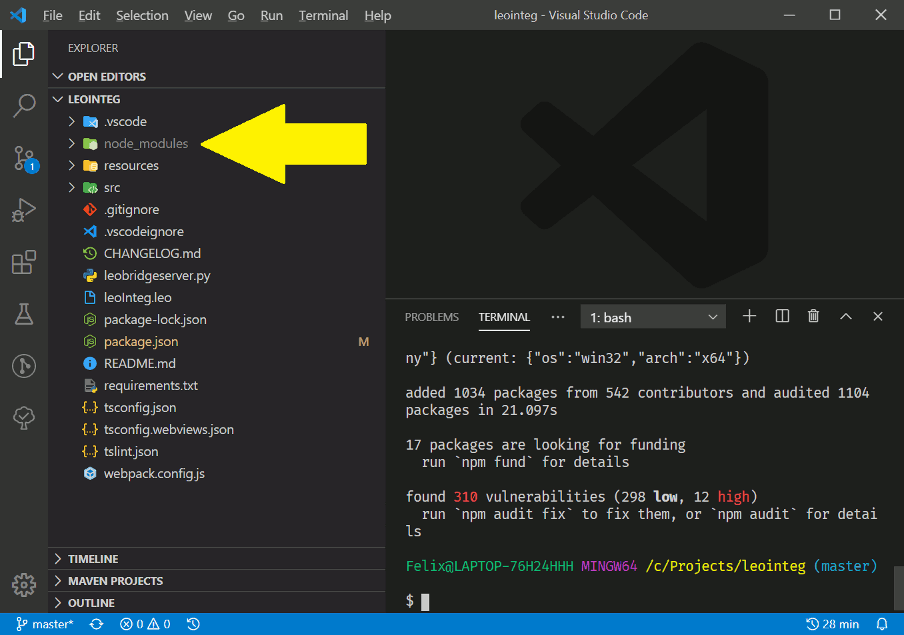Open the Go menu

(236, 16)
